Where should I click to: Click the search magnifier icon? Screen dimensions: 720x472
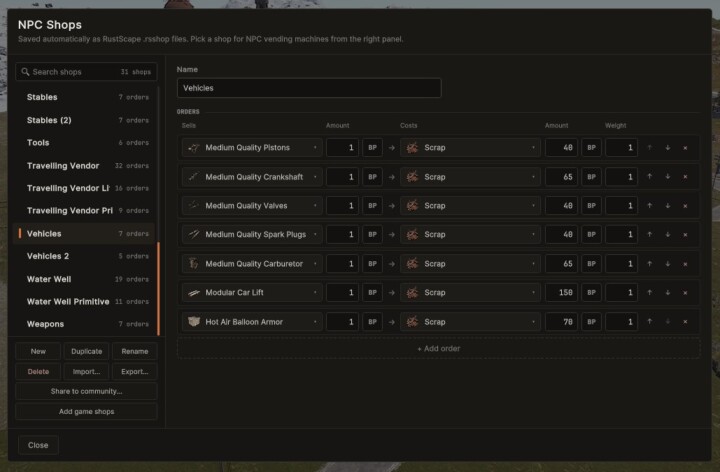tap(25, 72)
